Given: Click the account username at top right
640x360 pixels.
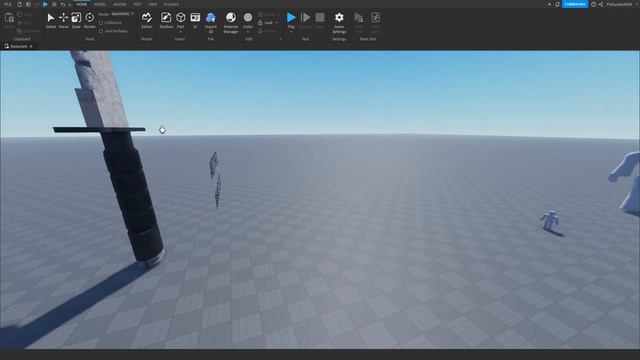Looking at the screenshot, I should [619, 4].
